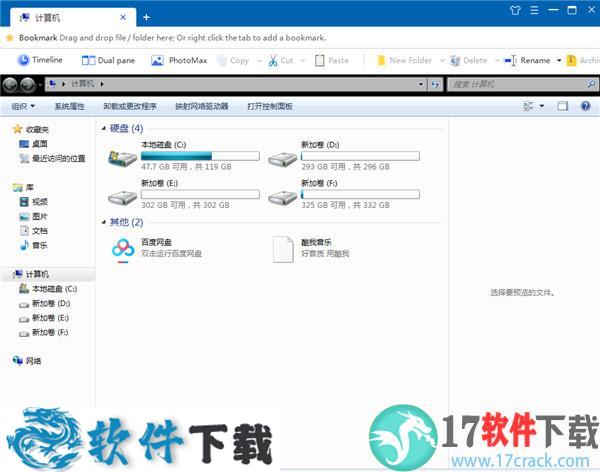The image size is (600, 472).
Task: Select local disk C: drive icon
Action: click(x=122, y=158)
